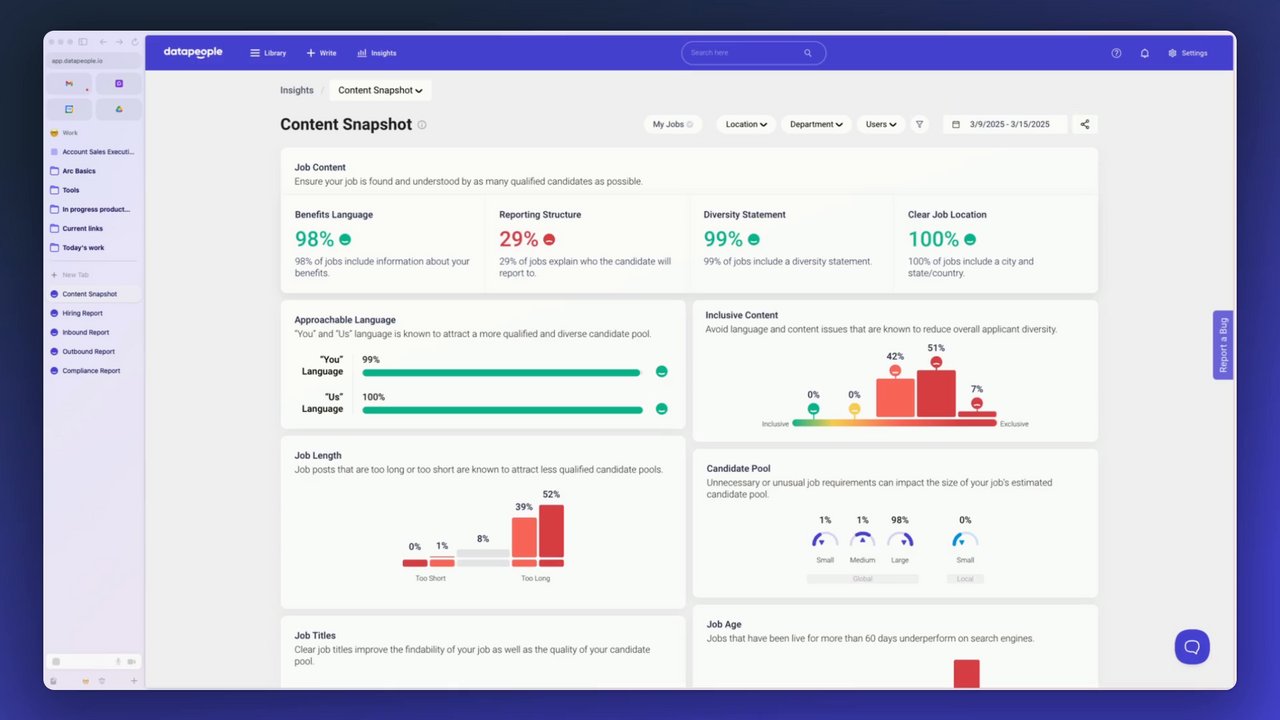Switch to the Compliance Report tab
This screenshot has height=720, width=1280.
94,370
